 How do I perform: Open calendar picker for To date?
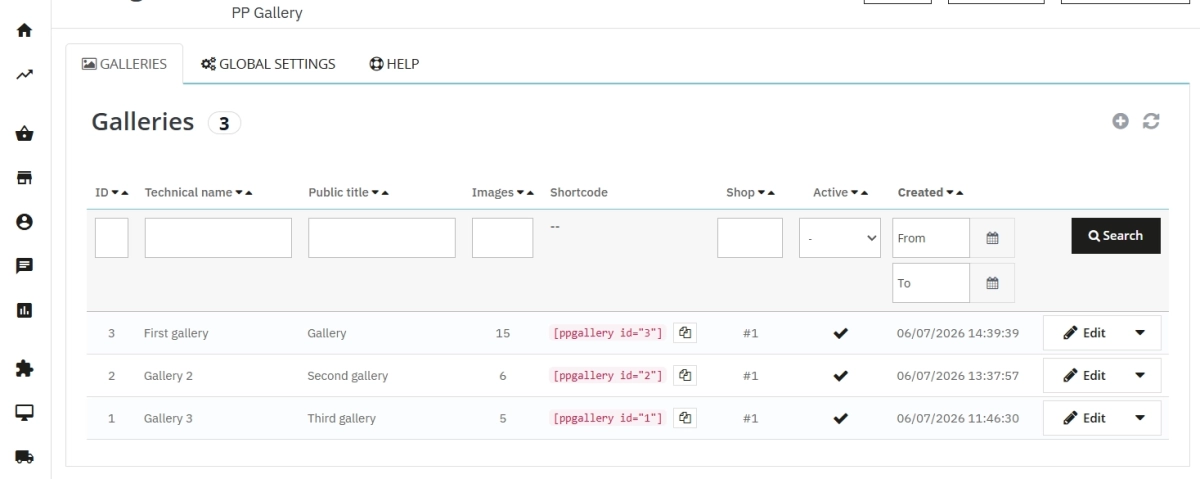(992, 283)
